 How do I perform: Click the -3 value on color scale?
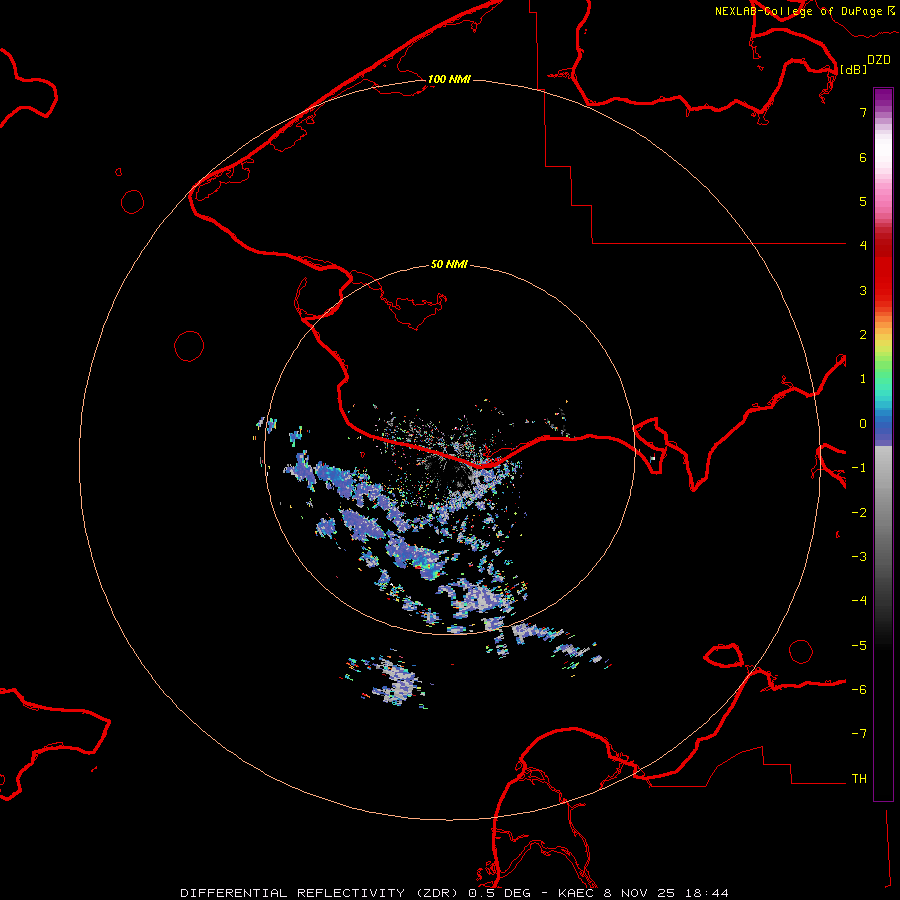[x=859, y=557]
